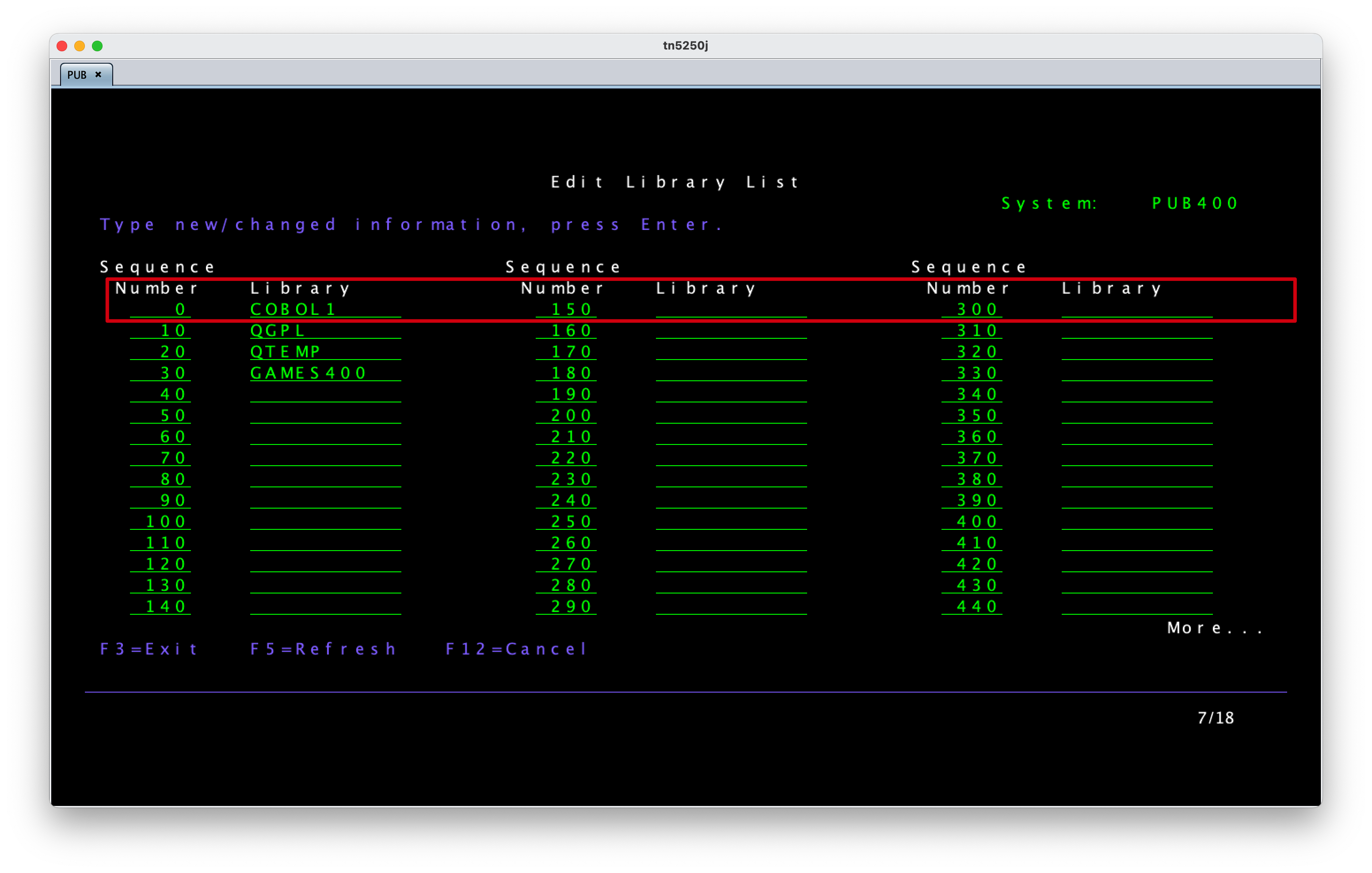The height and width of the screenshot is (873, 1372).
Task: Click sequence number field 430
Action: pyautogui.click(x=972, y=585)
